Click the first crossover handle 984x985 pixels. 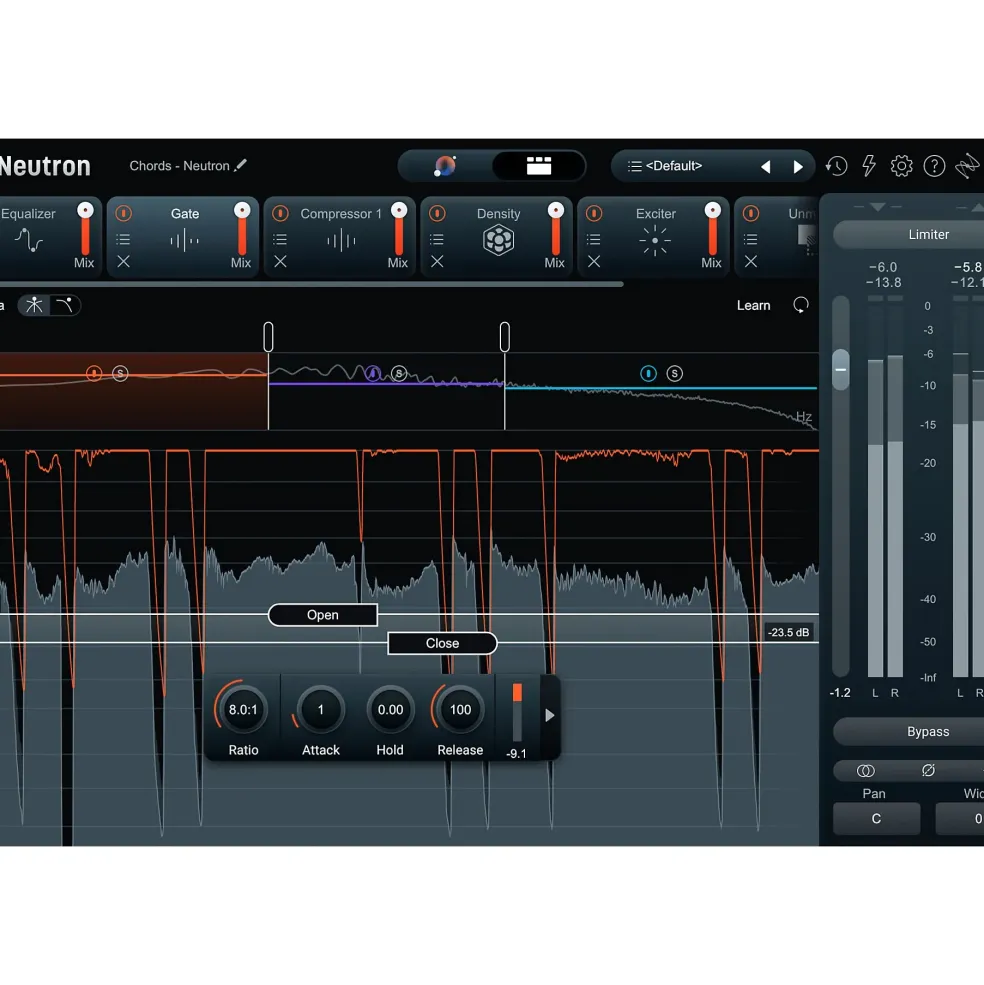(268, 337)
